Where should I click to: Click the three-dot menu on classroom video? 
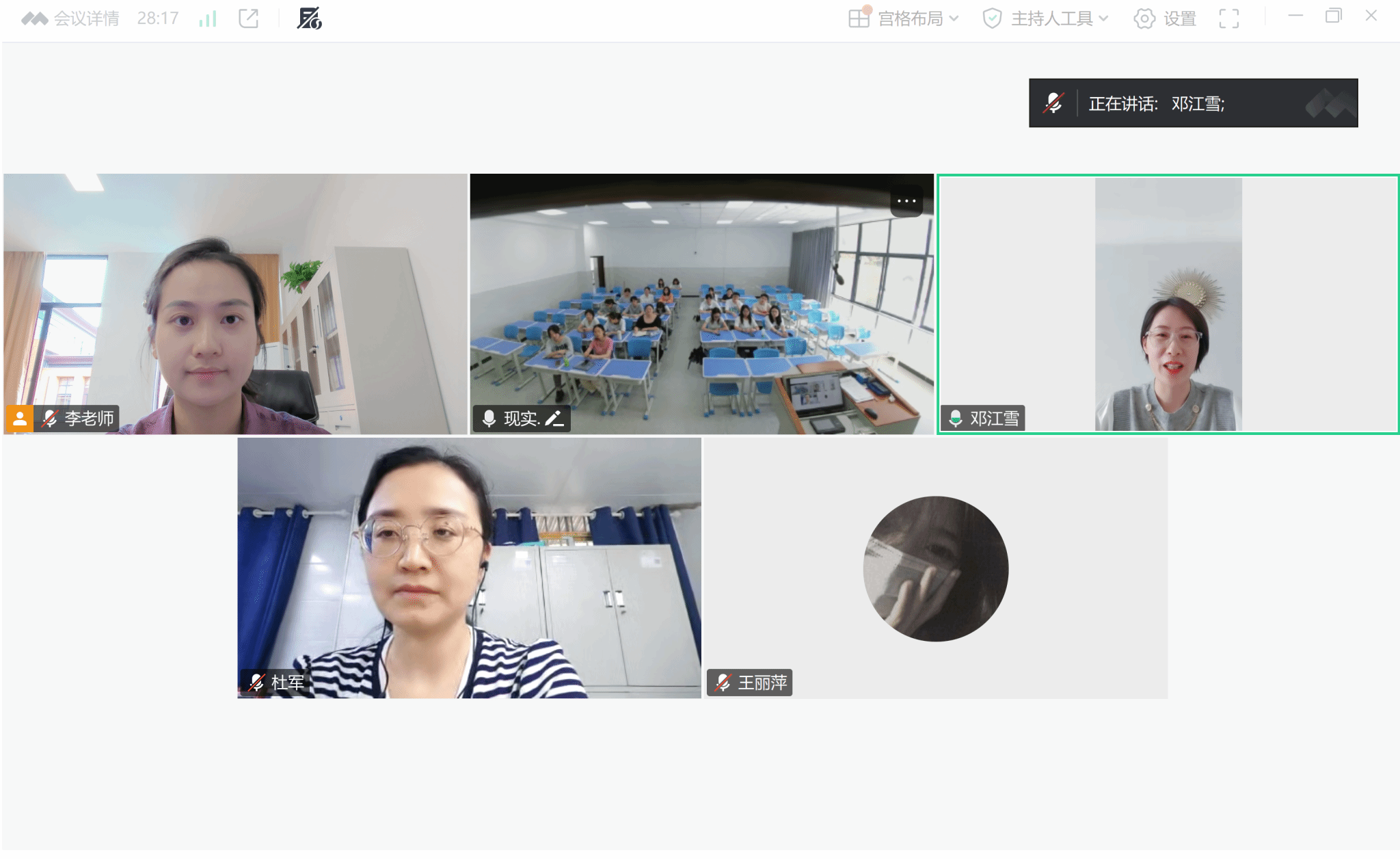click(x=906, y=201)
